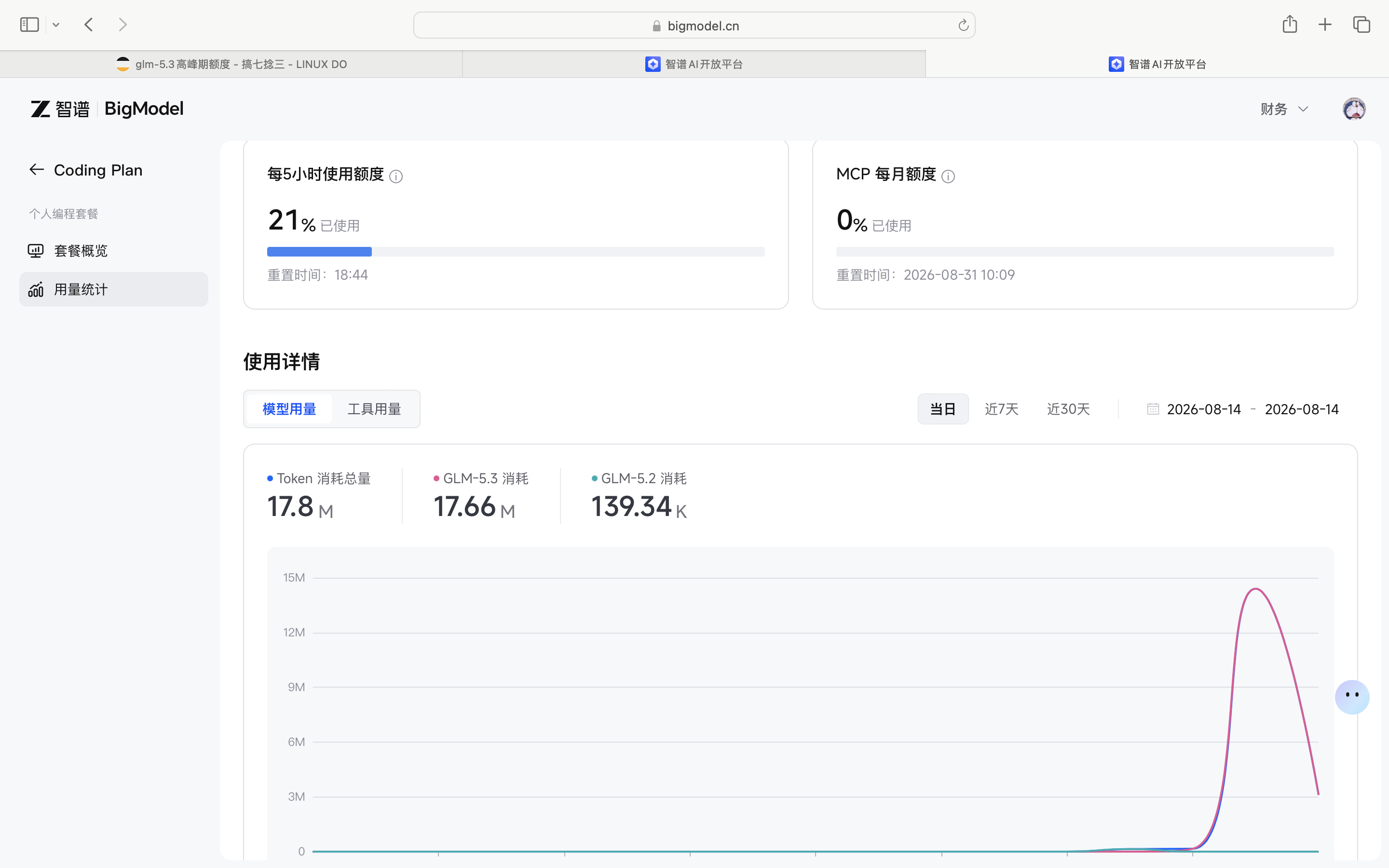Click the 重置时间 18:44 text

(317, 275)
